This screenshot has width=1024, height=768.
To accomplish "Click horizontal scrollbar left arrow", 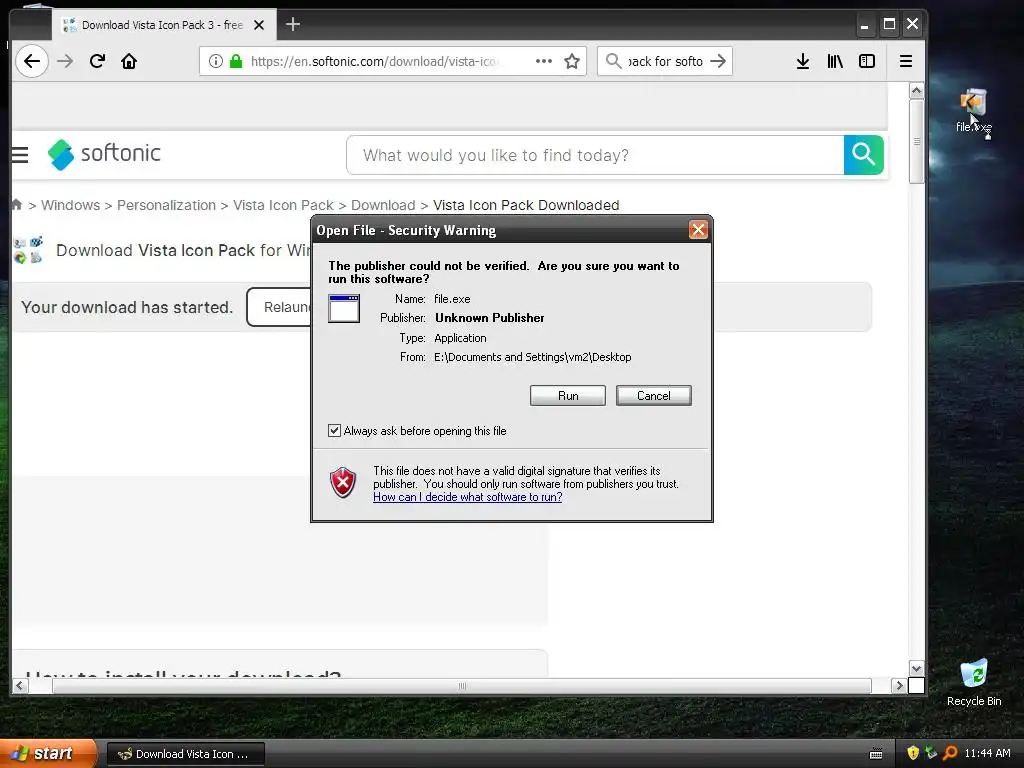I will point(20,686).
